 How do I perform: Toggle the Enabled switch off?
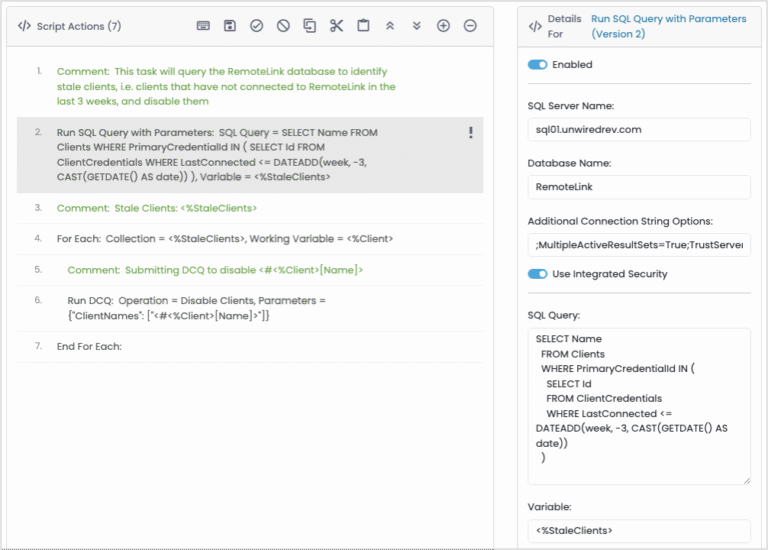538,65
